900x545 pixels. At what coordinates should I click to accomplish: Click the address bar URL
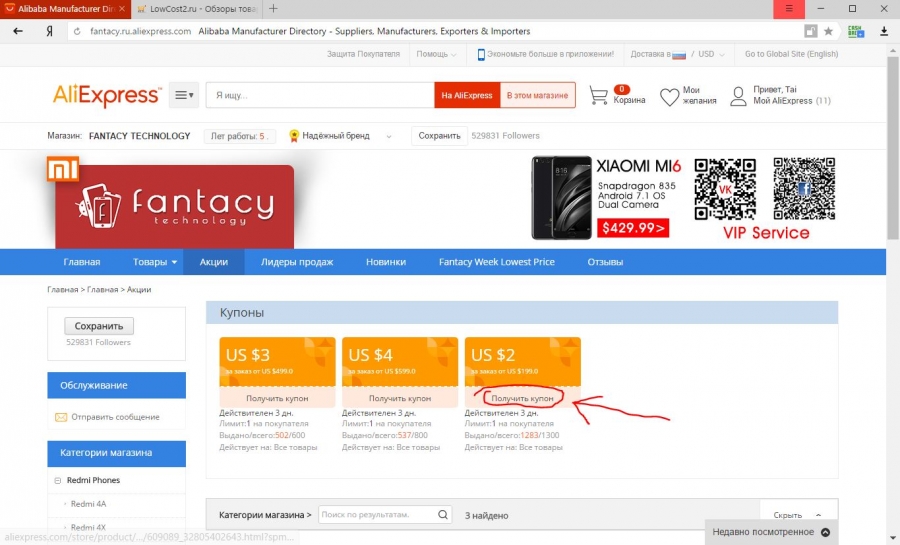141,31
